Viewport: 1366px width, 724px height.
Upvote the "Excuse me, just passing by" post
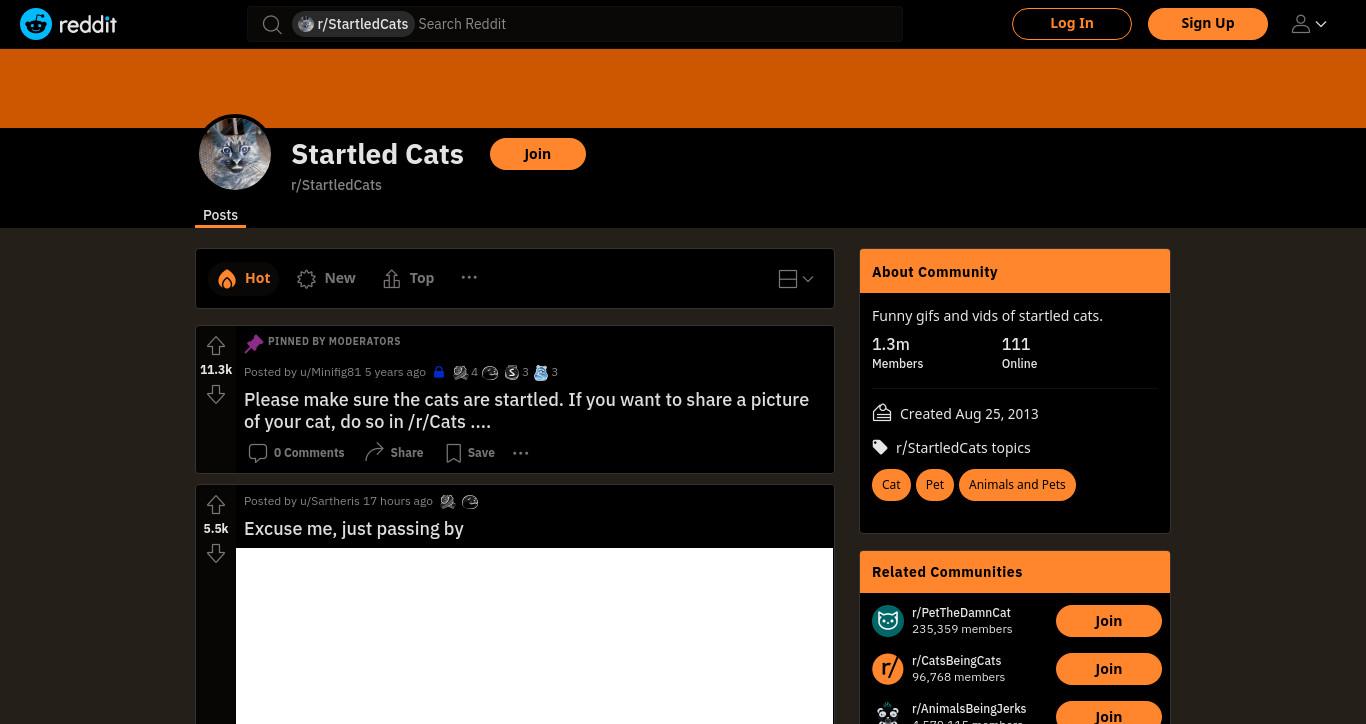216,505
